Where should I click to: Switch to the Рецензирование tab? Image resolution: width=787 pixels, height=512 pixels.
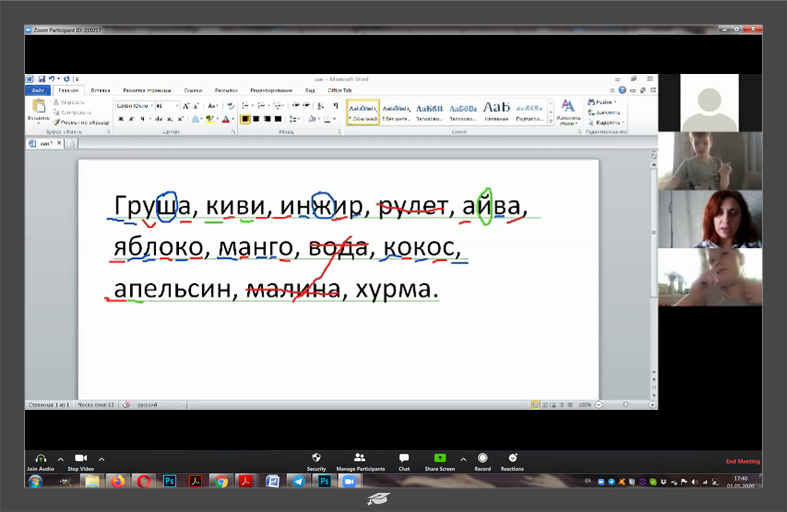[x=271, y=90]
